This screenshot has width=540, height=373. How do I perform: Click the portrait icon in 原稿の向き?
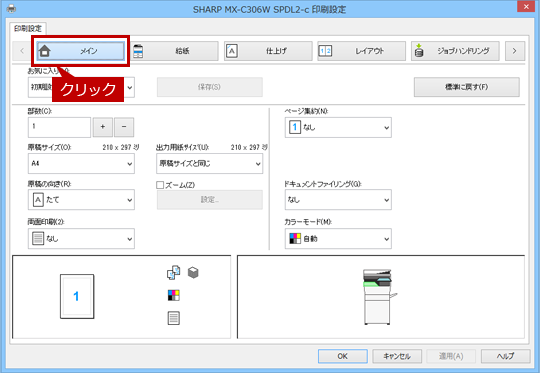[x=38, y=200]
